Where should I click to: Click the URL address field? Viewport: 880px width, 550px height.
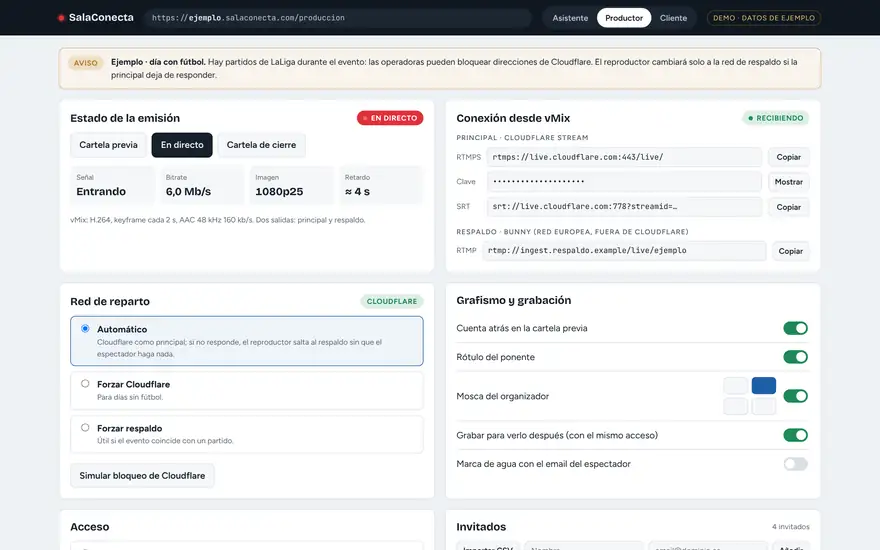[x=337, y=18]
